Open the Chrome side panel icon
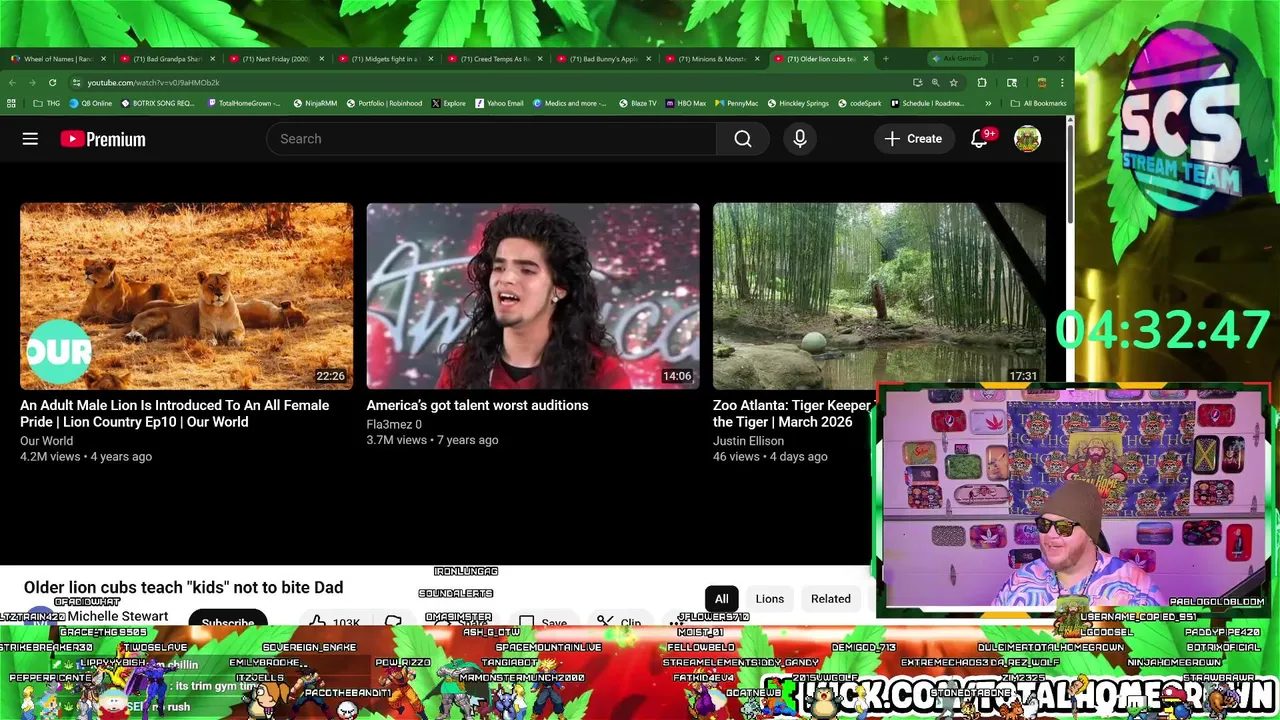Image resolution: width=1280 pixels, height=720 pixels. pyautogui.click(x=1012, y=83)
